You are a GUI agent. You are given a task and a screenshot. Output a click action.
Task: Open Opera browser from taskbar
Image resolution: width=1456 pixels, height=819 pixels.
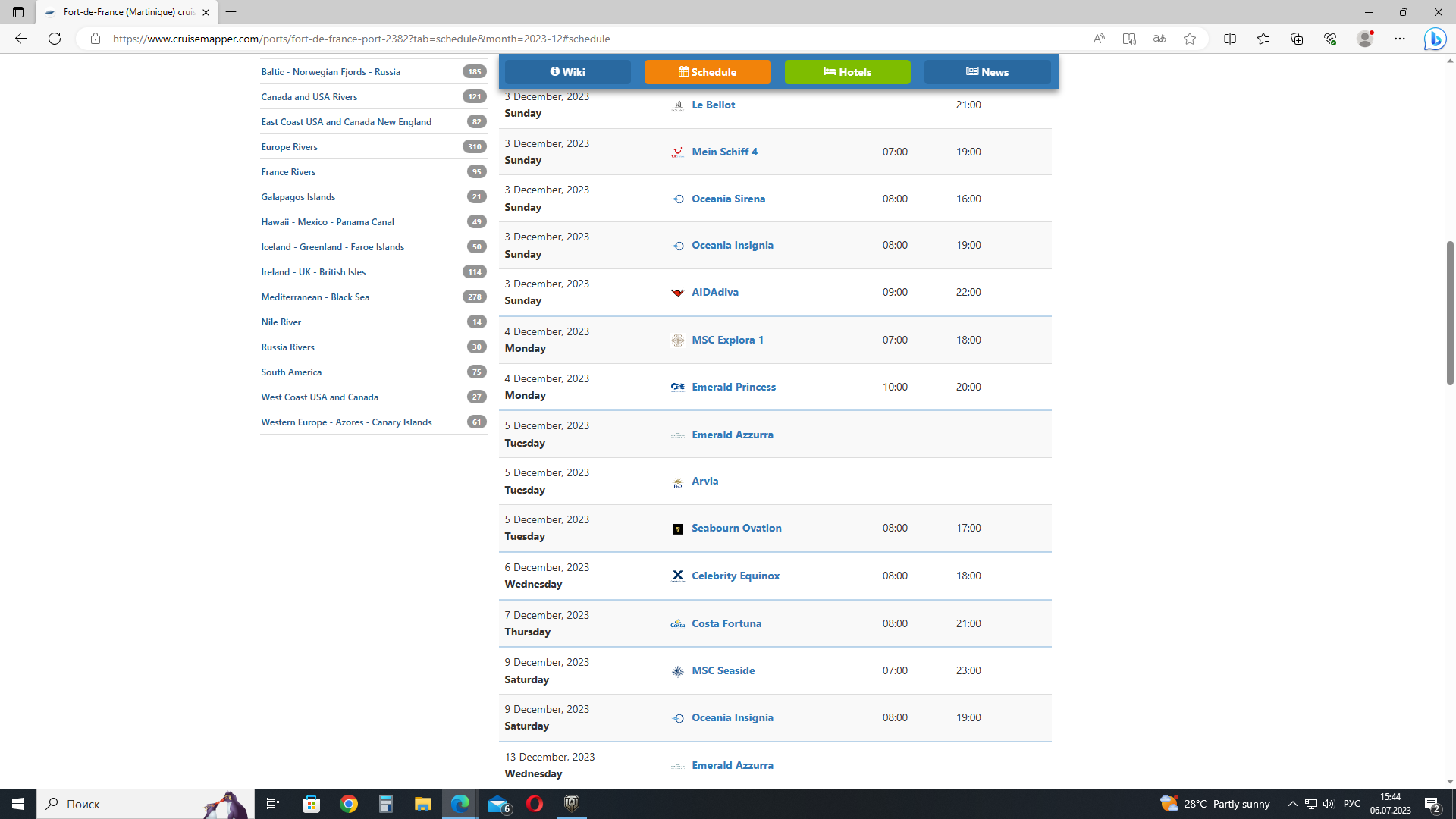tap(535, 804)
